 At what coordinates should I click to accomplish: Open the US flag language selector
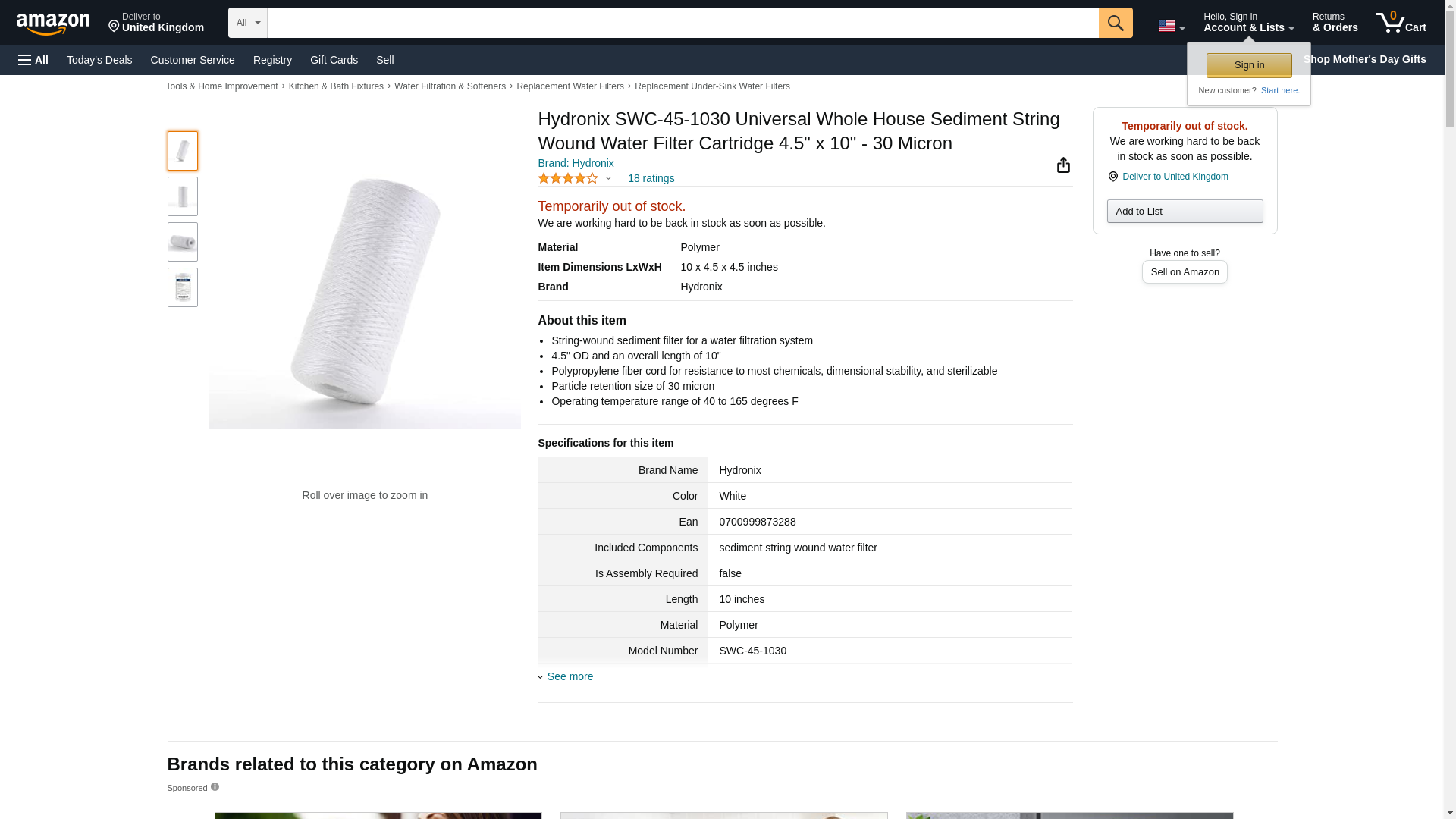(1171, 26)
